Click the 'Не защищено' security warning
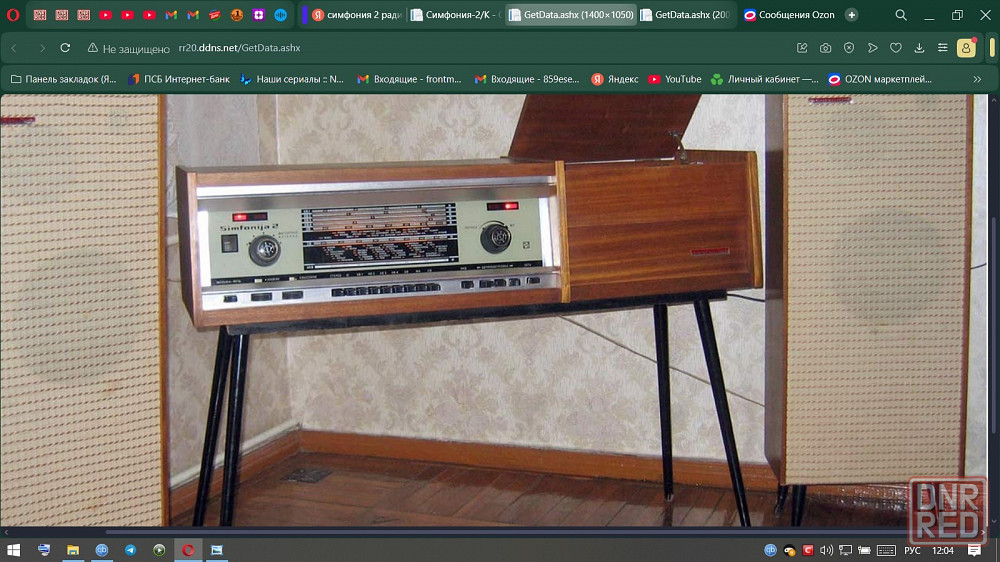1000x562 pixels. point(129,48)
